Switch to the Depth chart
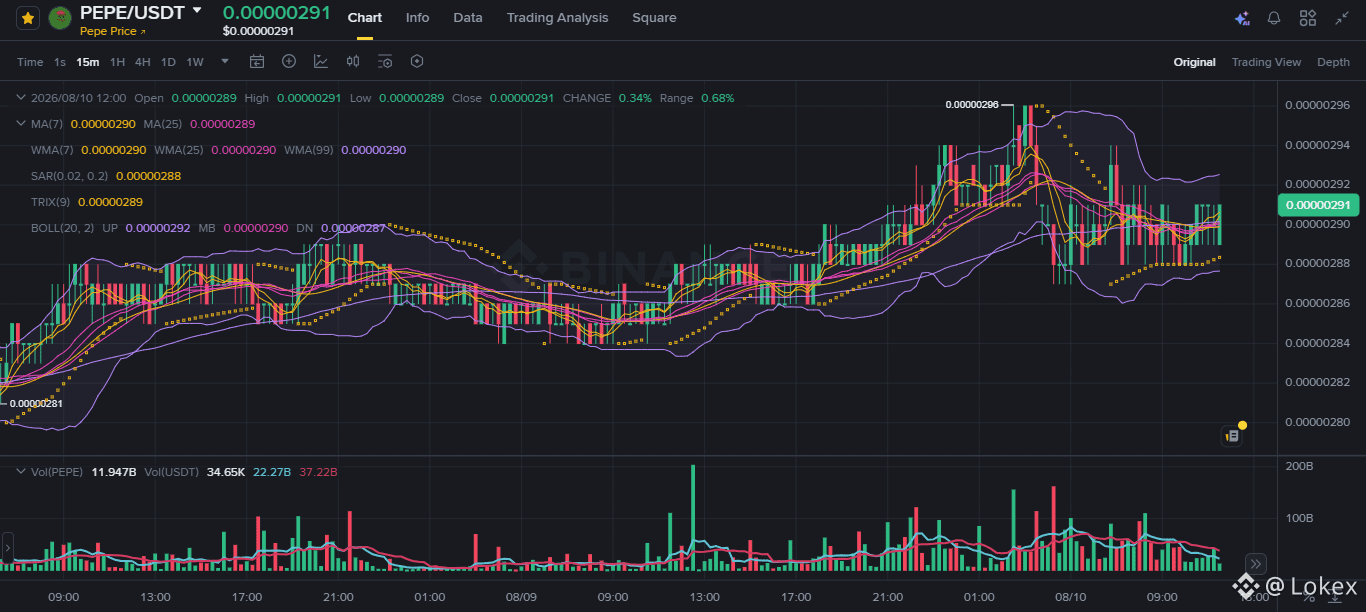Viewport: 1366px width, 612px height. click(1333, 62)
